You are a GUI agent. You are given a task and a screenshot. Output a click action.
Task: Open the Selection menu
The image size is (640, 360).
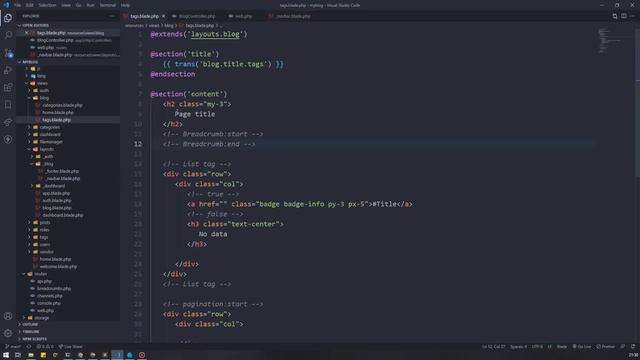[47, 5]
